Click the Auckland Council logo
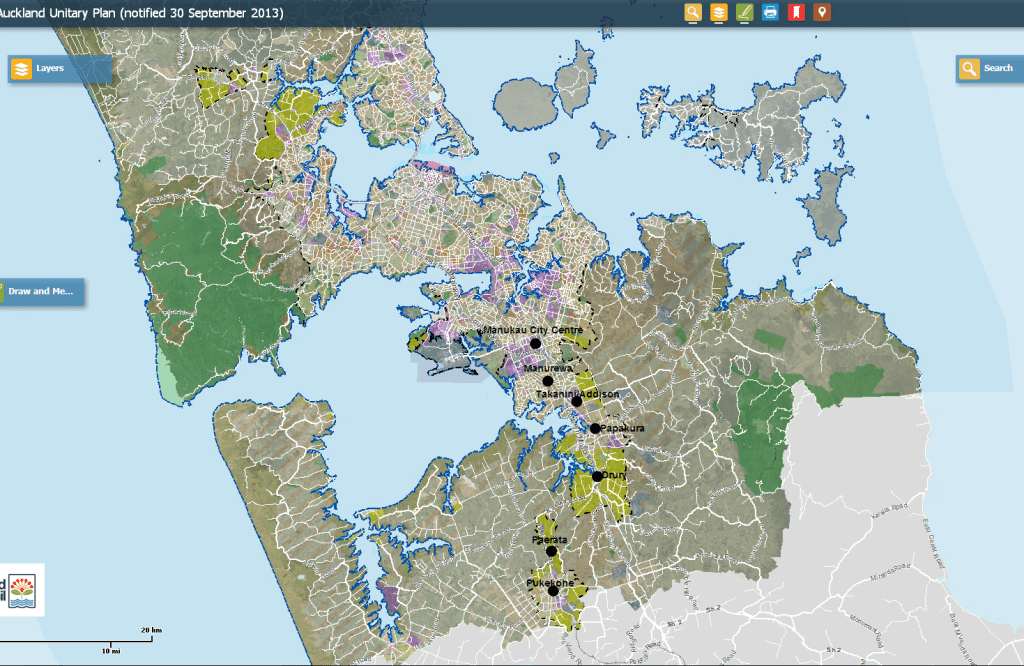Image resolution: width=1024 pixels, height=666 pixels. pos(20,590)
